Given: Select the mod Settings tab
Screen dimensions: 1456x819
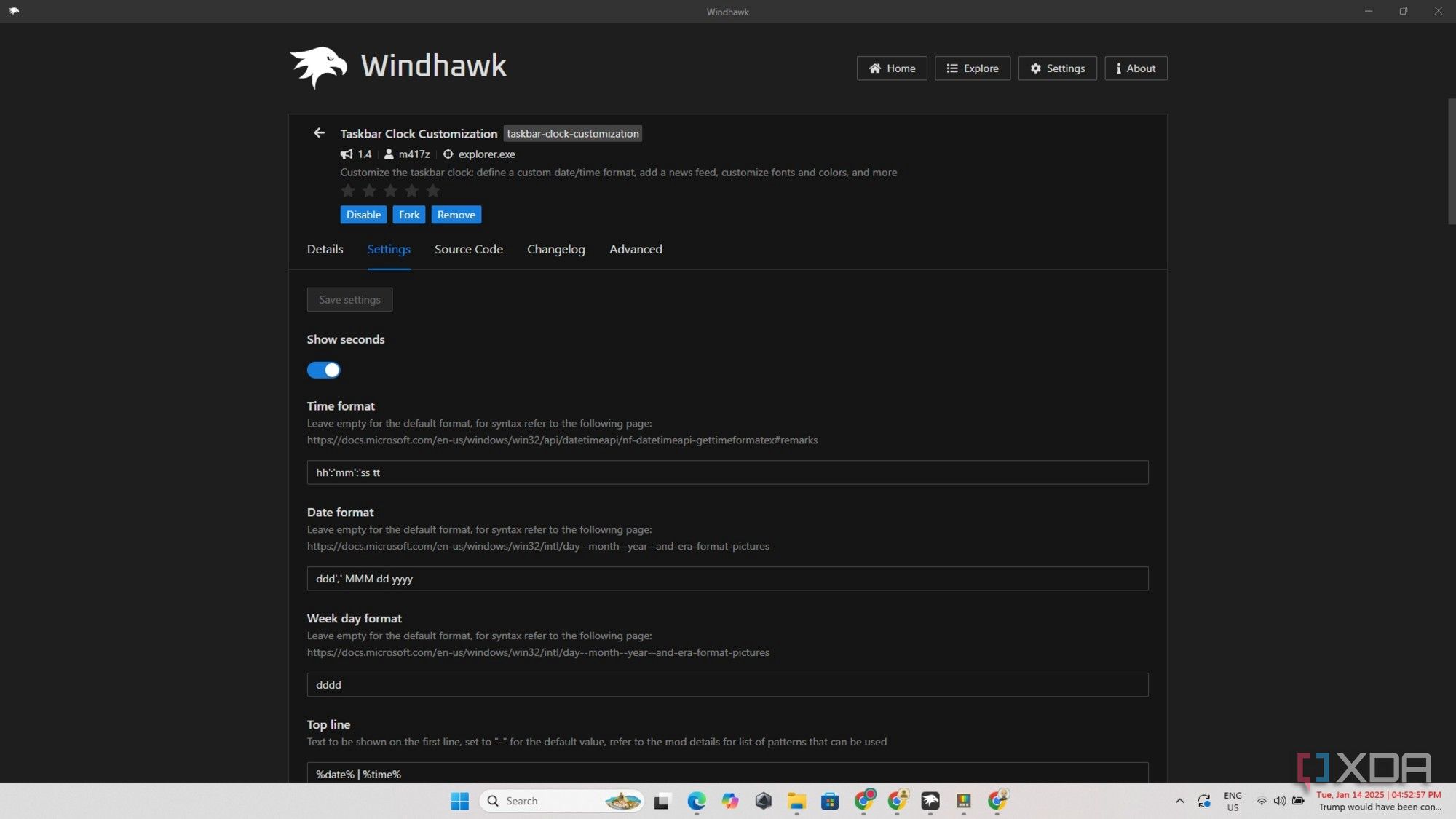Looking at the screenshot, I should [389, 249].
